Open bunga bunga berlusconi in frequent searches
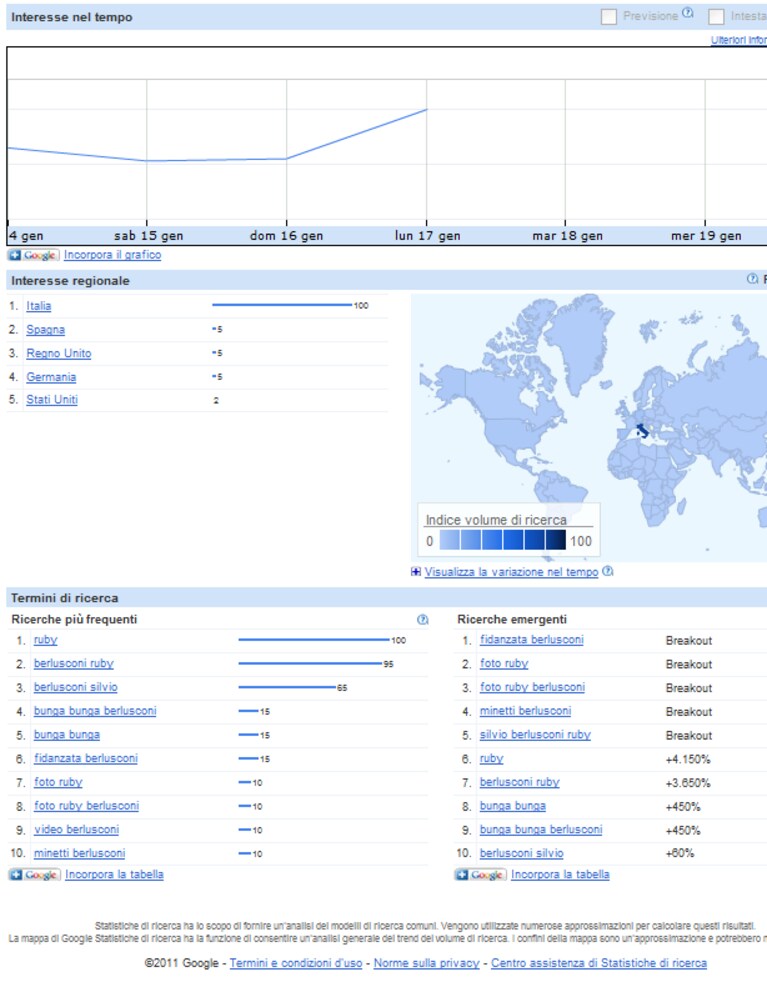This screenshot has width=767, height=982. (x=95, y=711)
